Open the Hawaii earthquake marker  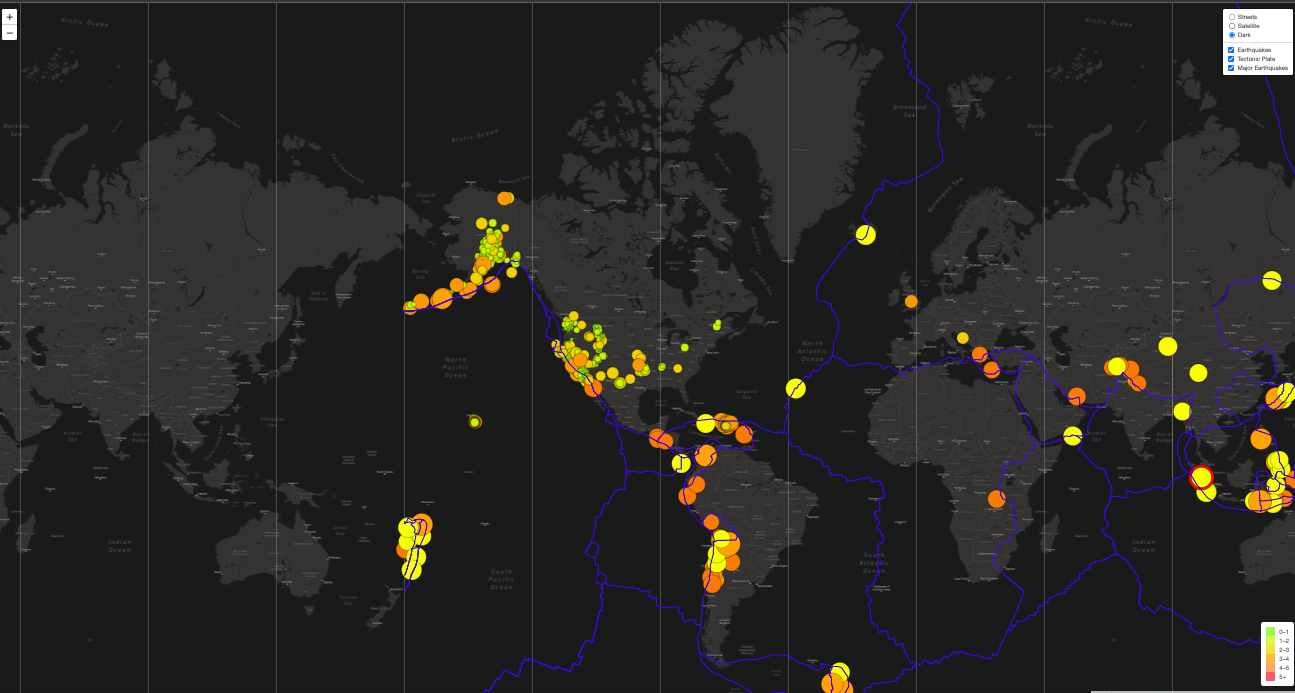click(475, 422)
